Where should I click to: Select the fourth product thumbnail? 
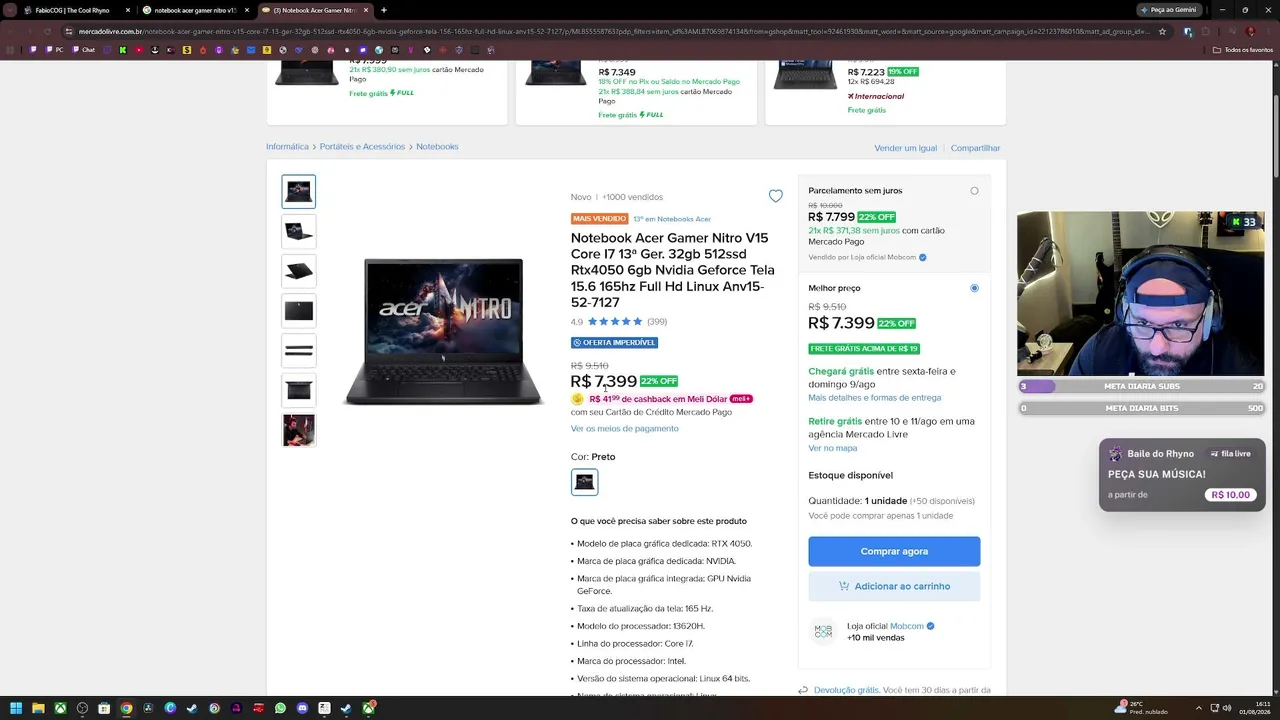click(299, 311)
